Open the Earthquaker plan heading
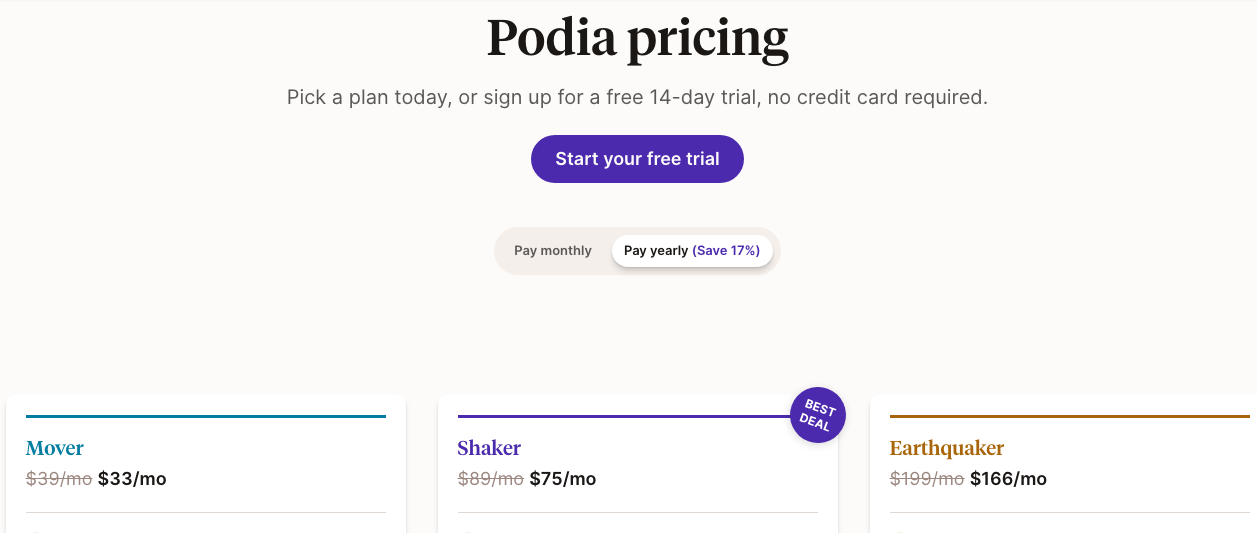 pos(946,448)
